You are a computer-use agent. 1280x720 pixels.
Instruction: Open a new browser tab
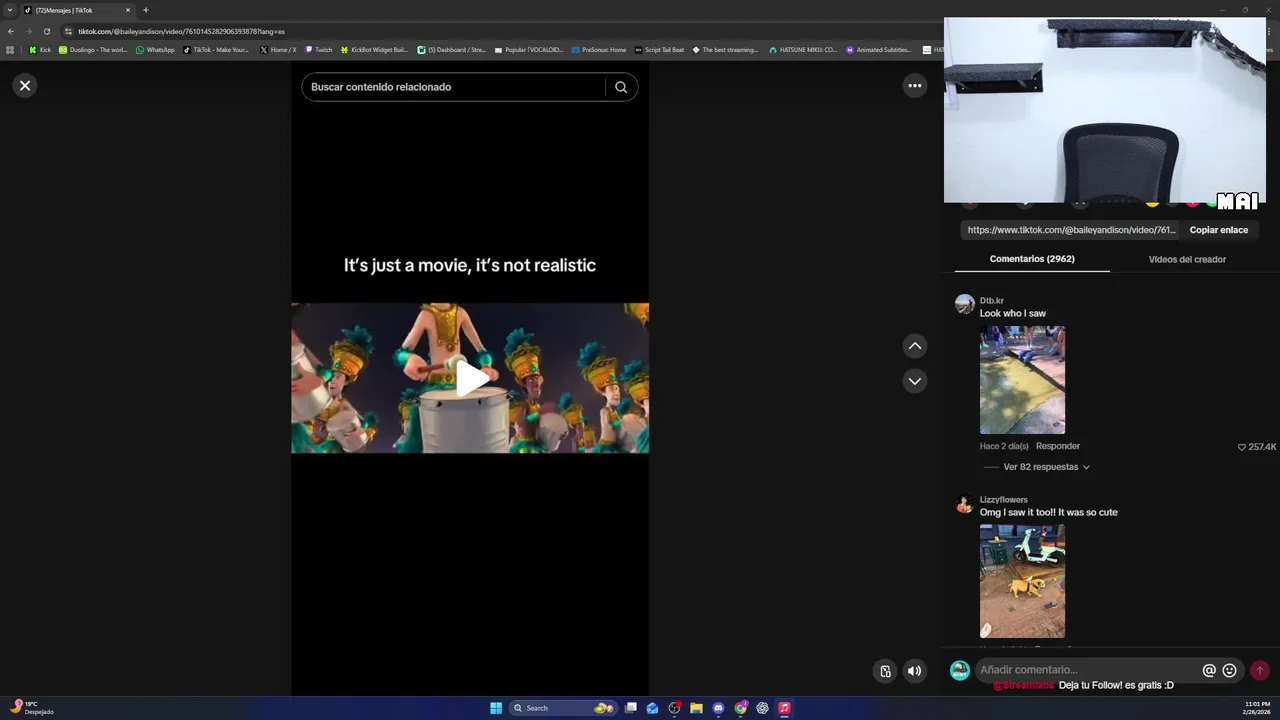click(145, 10)
